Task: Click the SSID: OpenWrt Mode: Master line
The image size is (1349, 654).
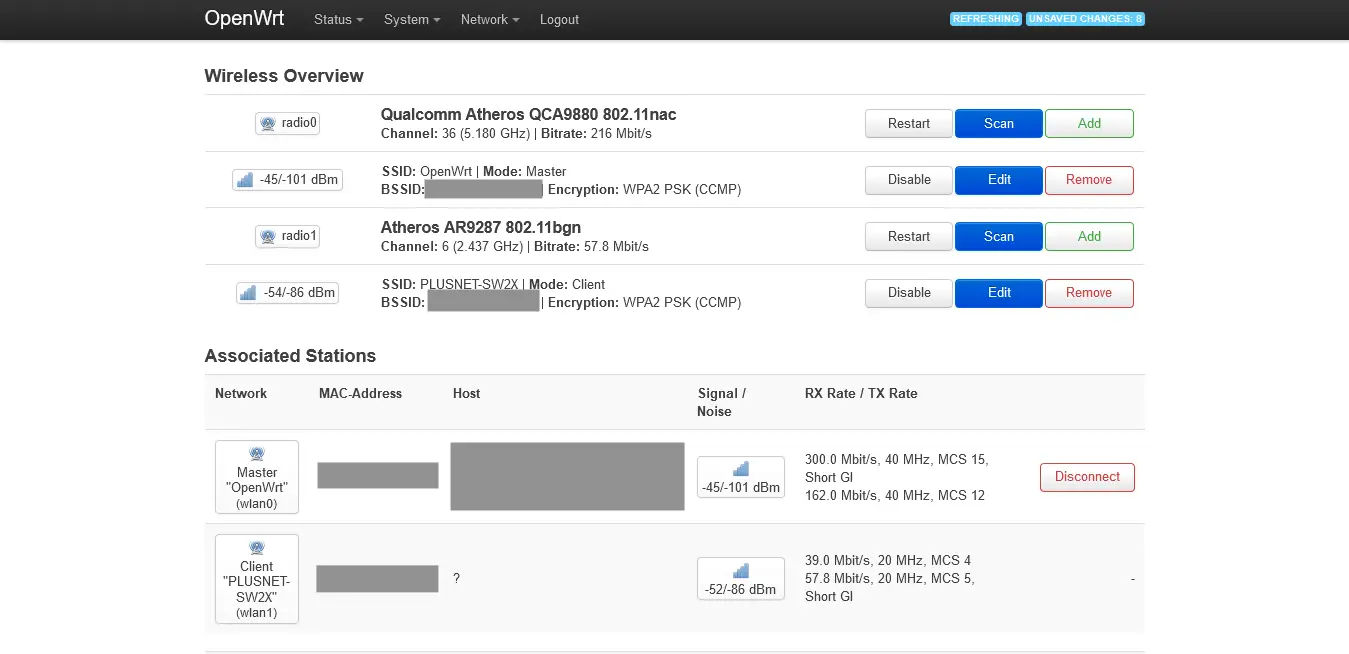Action: coord(474,172)
